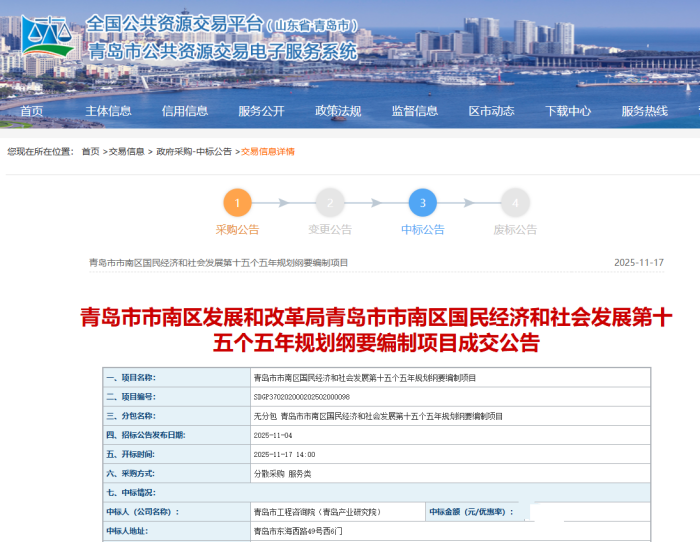Open the 政策法规 navigation item

coord(338,111)
